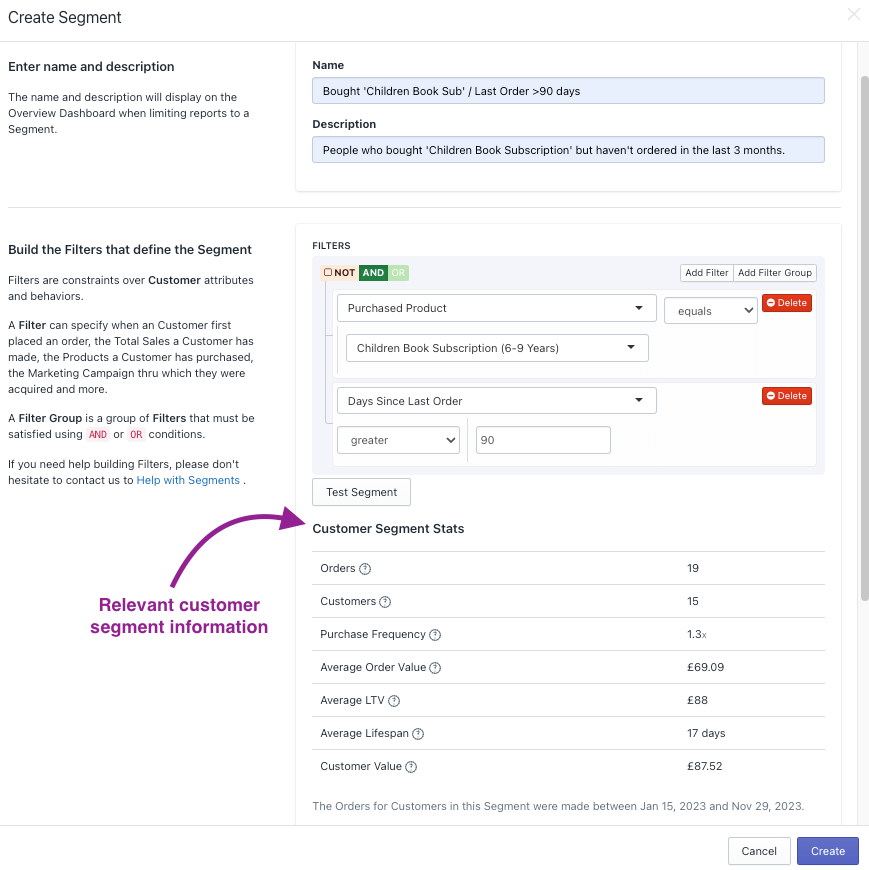Screen dimensions: 869x870
Task: Click the dialog vertical scrollbar
Action: [865, 338]
